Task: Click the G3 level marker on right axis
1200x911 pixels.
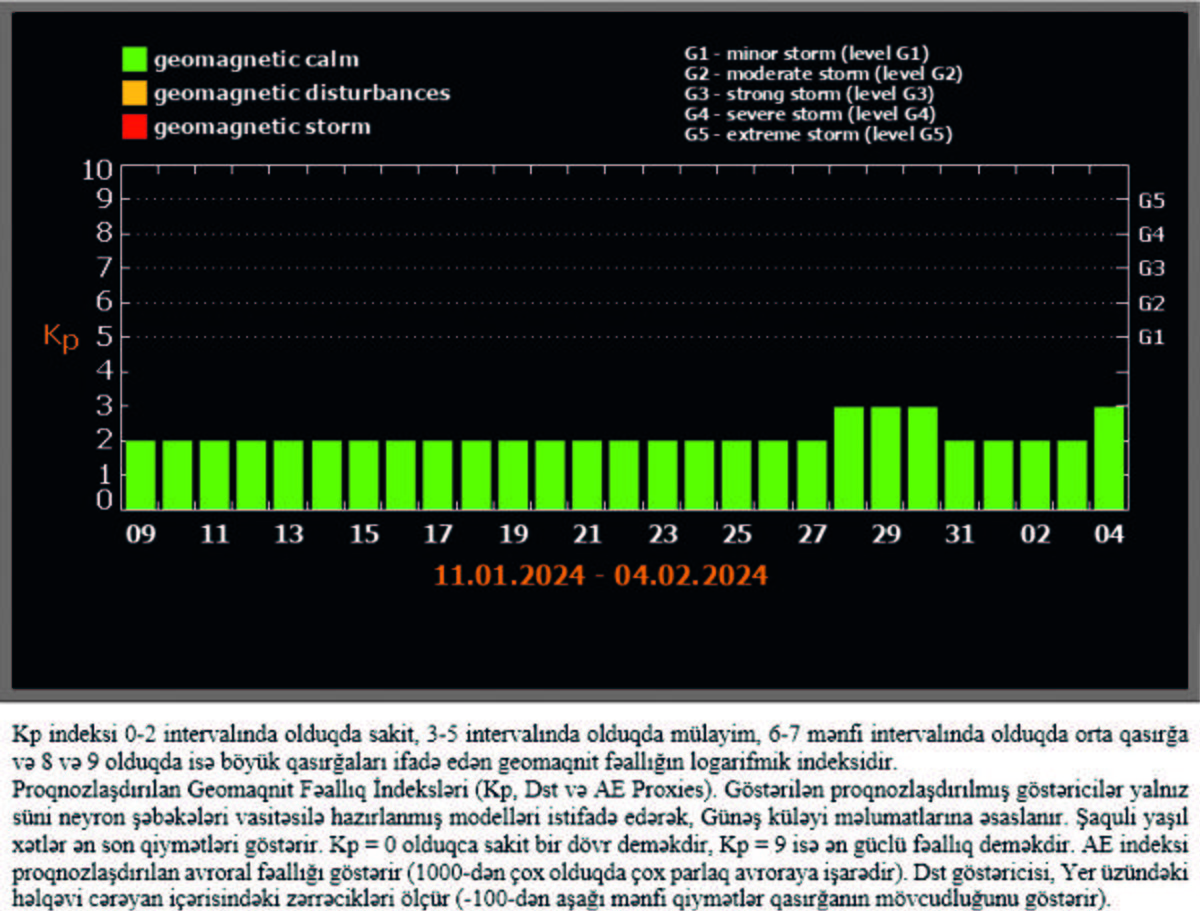Action: click(1152, 269)
